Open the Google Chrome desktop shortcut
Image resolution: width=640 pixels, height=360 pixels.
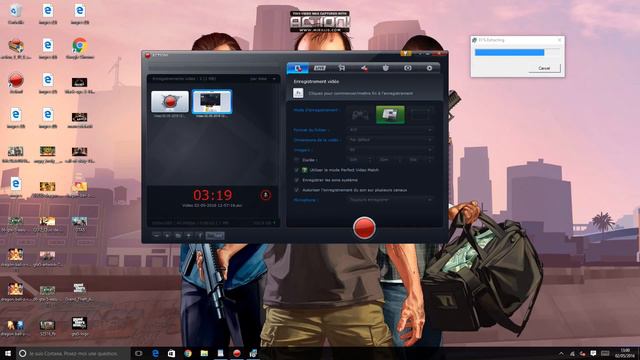80,48
